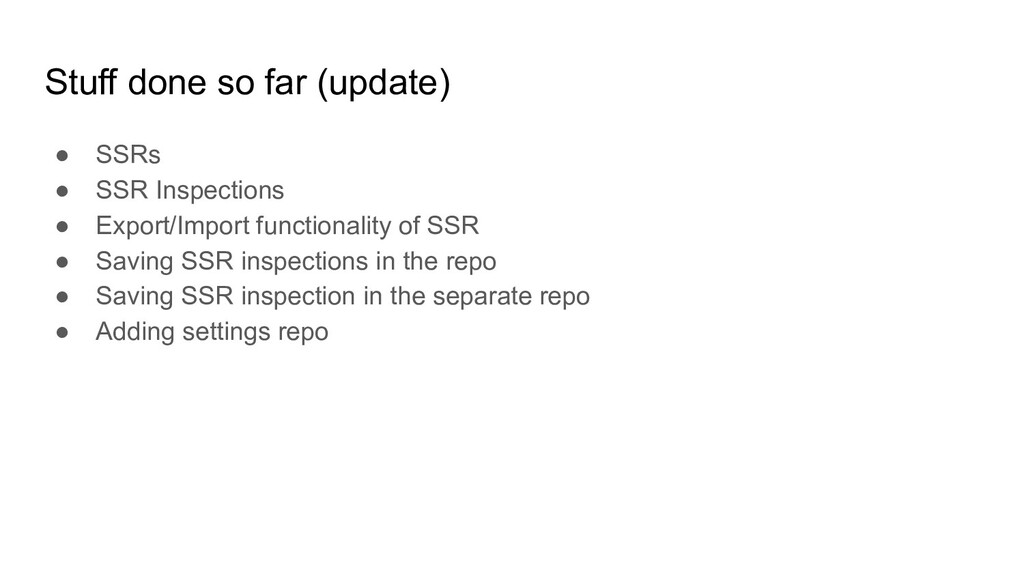Click the bullet dot beside 'SSRs'
Viewport: 1024px width, 576px height.
click(x=63, y=155)
